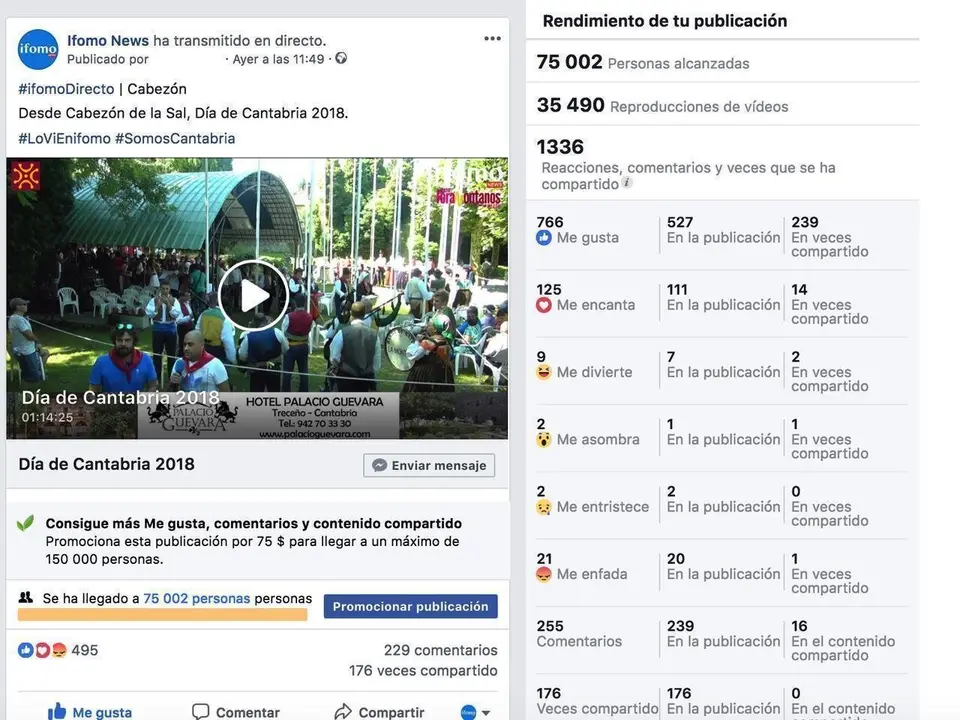Open the 229 comentarios list
This screenshot has height=720, width=960.
(441, 650)
